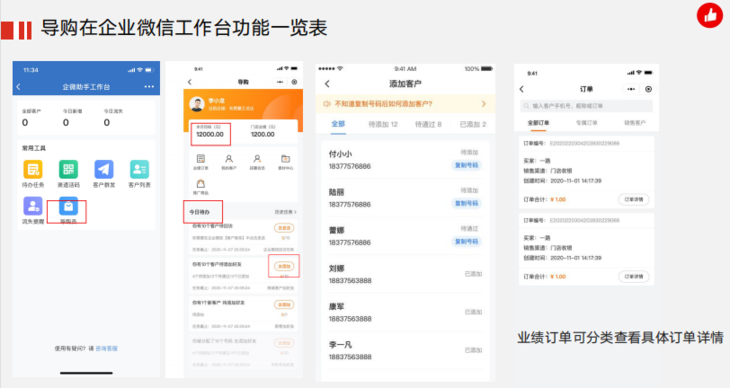Tap the close target icon on 订单 header
This screenshot has height=388, width=730.
tap(648, 89)
